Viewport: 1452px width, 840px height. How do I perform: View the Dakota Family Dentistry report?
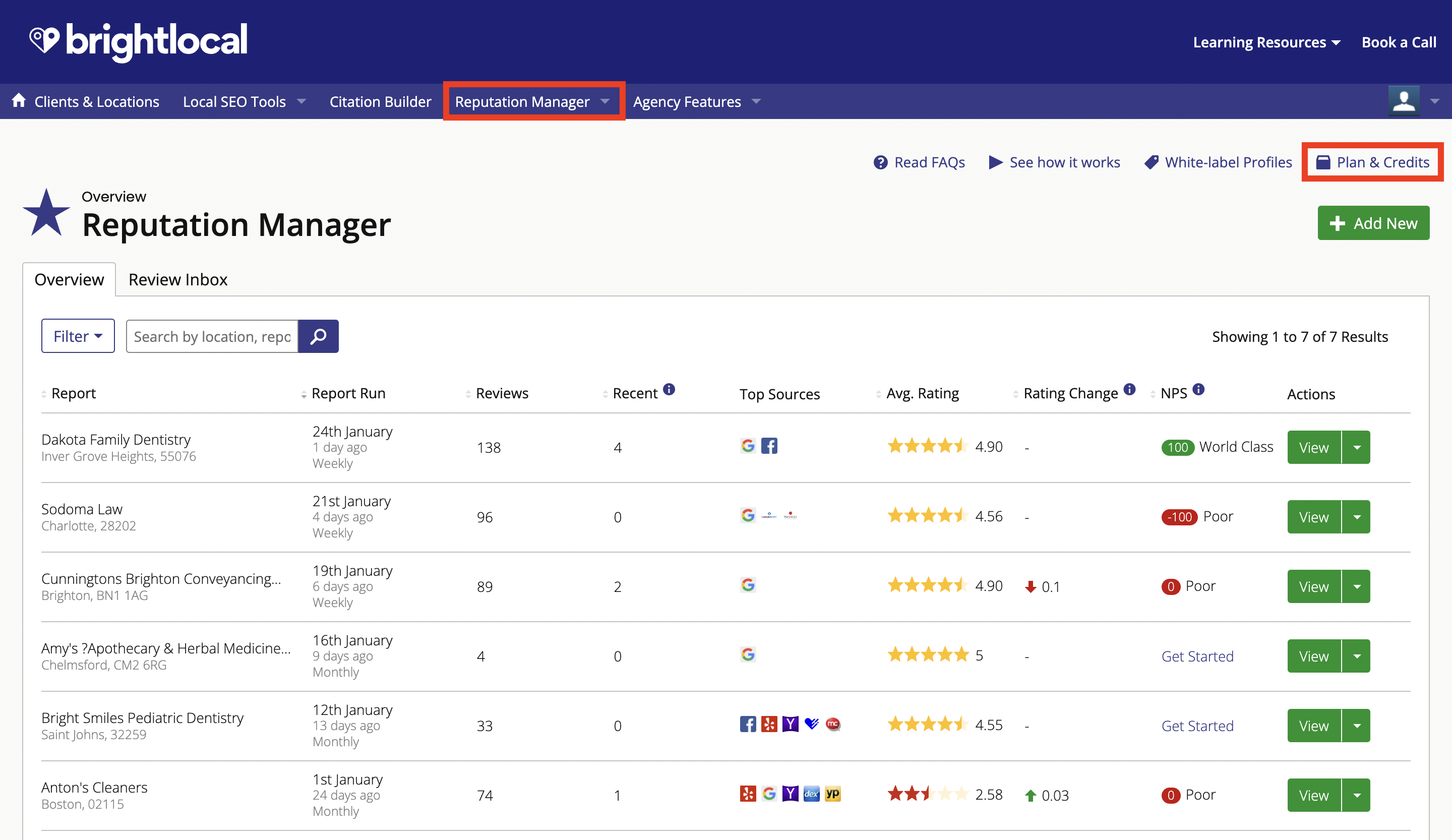tap(1314, 447)
